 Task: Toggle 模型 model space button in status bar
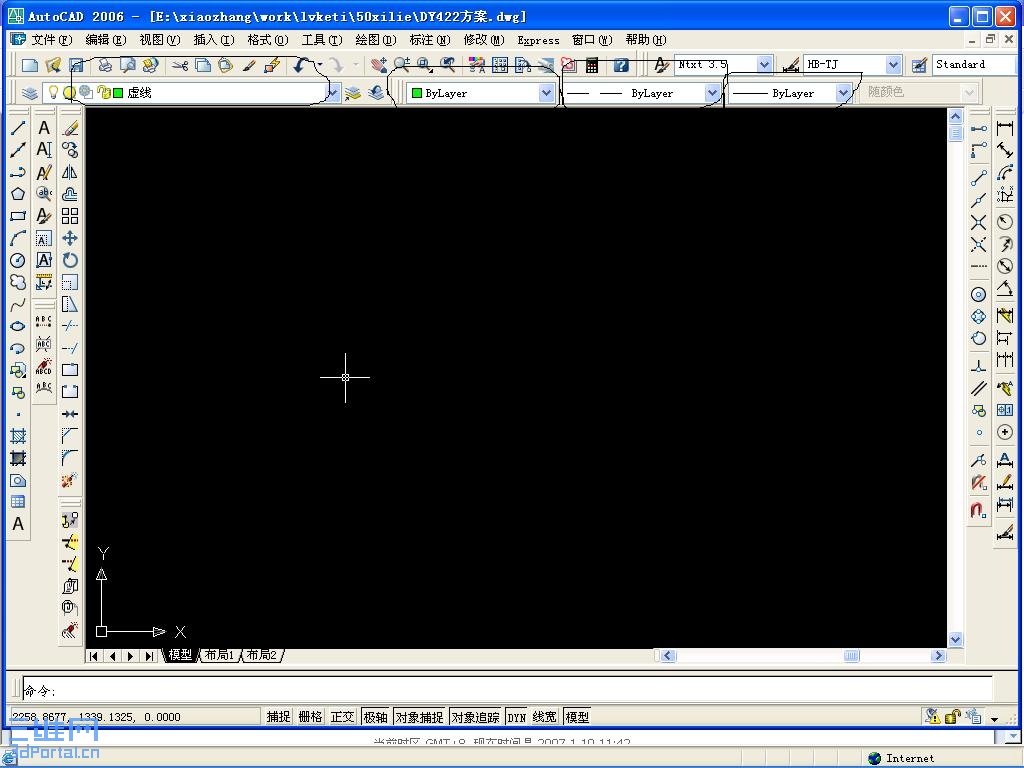tap(577, 717)
